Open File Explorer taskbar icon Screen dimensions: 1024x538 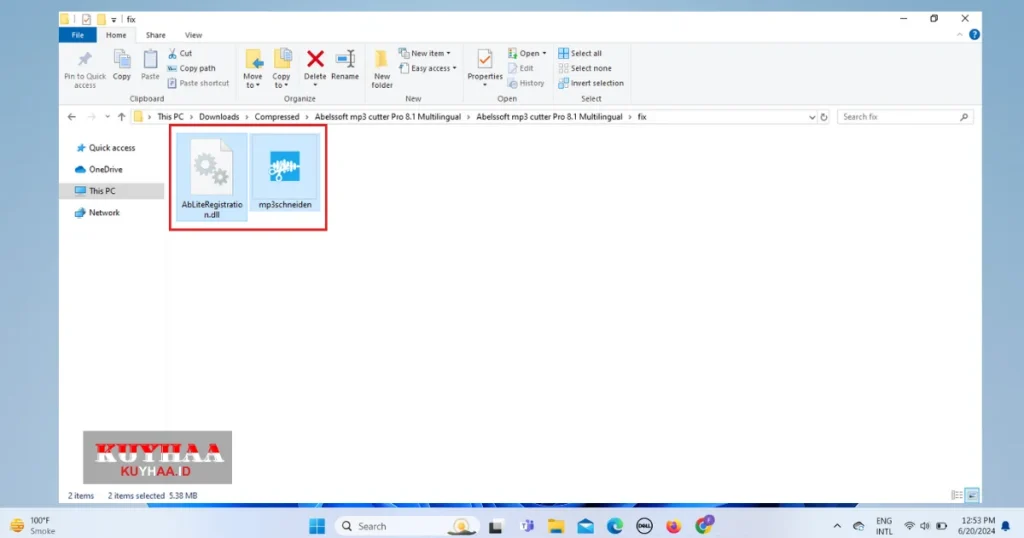(x=556, y=526)
